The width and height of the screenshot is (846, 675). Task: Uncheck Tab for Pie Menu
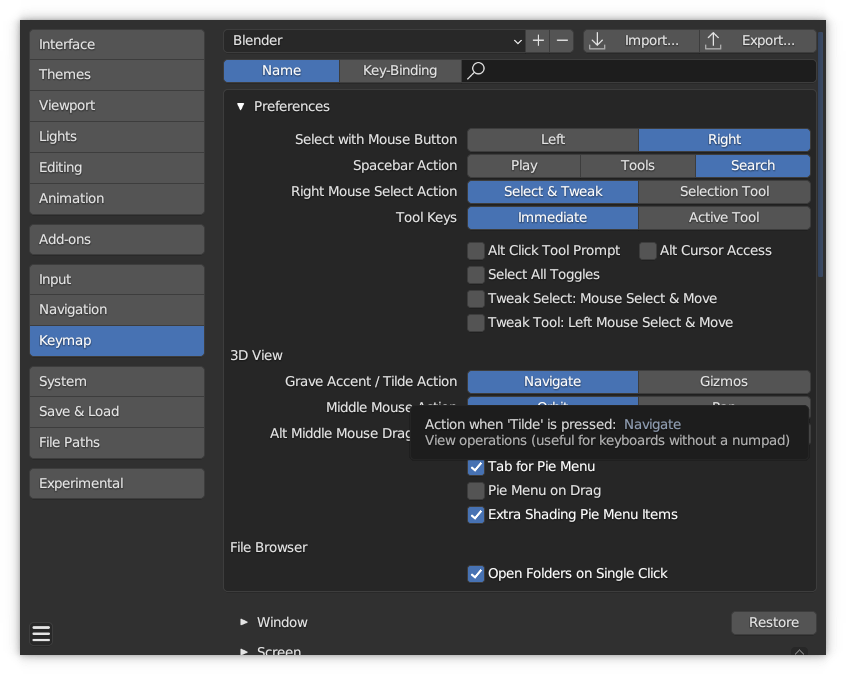(x=476, y=467)
